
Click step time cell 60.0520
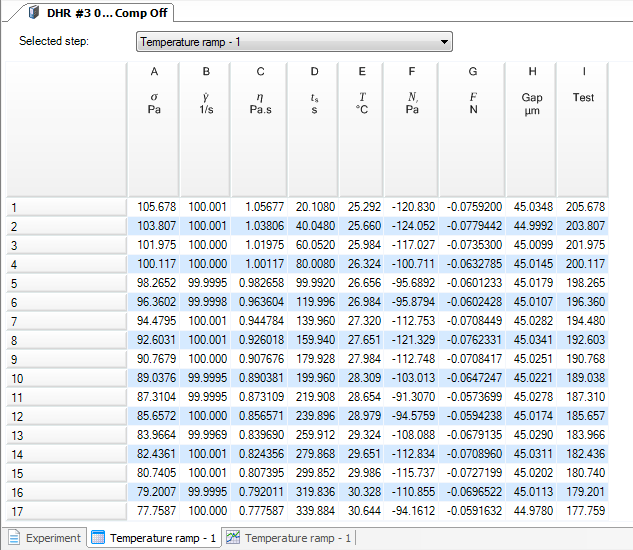coord(314,245)
